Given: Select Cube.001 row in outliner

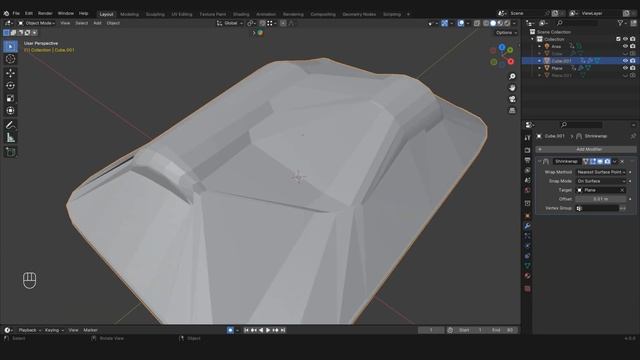Looking at the screenshot, I should point(580,61).
